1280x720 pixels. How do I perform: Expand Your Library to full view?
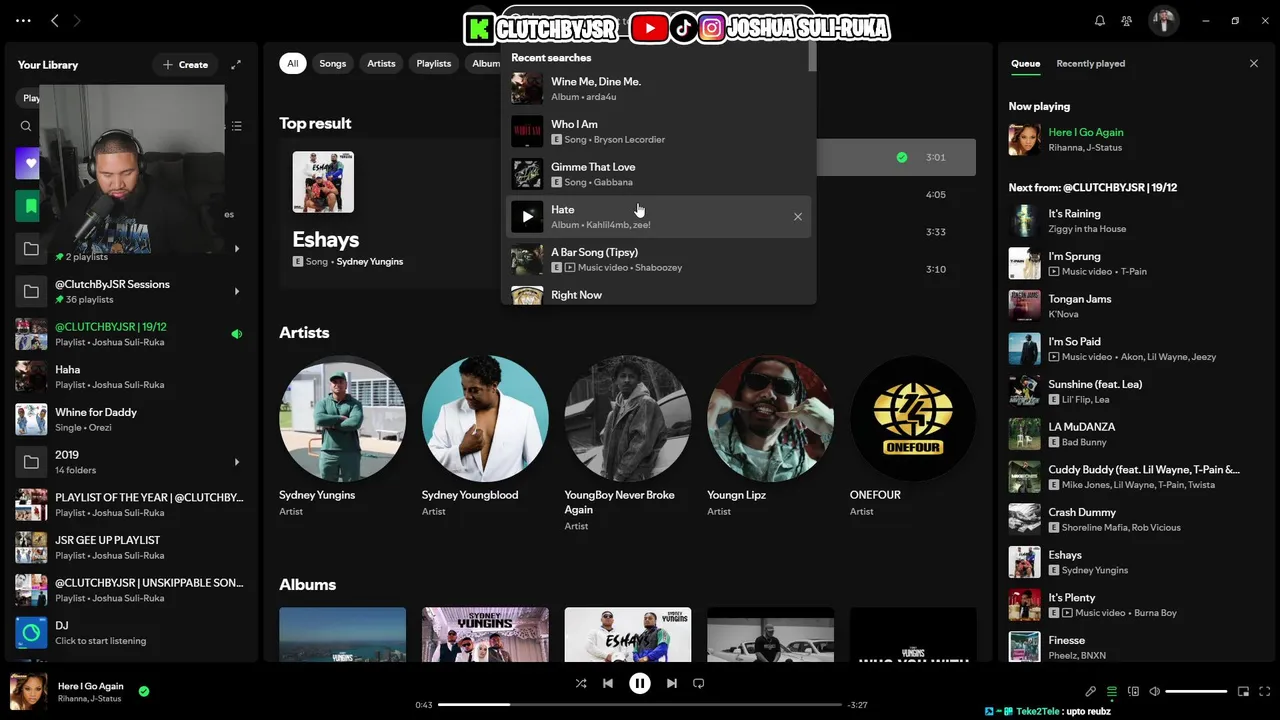coord(236,64)
